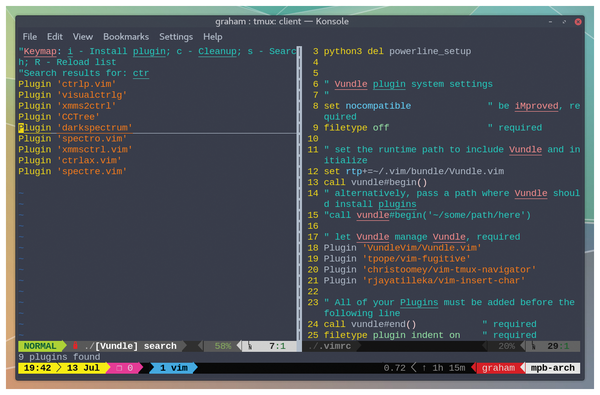The width and height of the screenshot is (600, 395).
Task: Click the '[Vundle] search' buffer name
Action: pyautogui.click(x=136, y=346)
